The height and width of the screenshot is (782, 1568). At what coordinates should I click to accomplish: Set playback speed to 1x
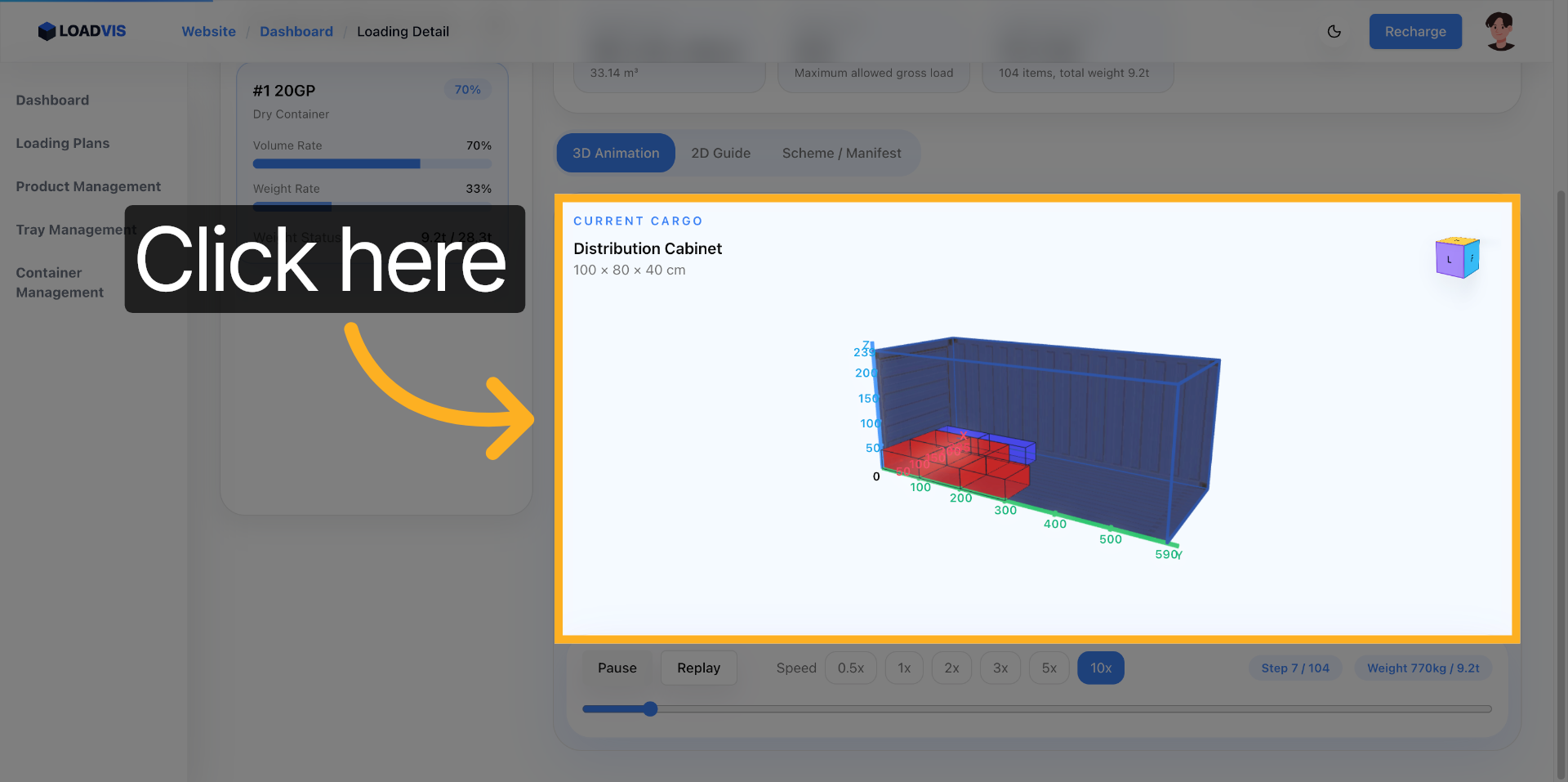point(904,668)
